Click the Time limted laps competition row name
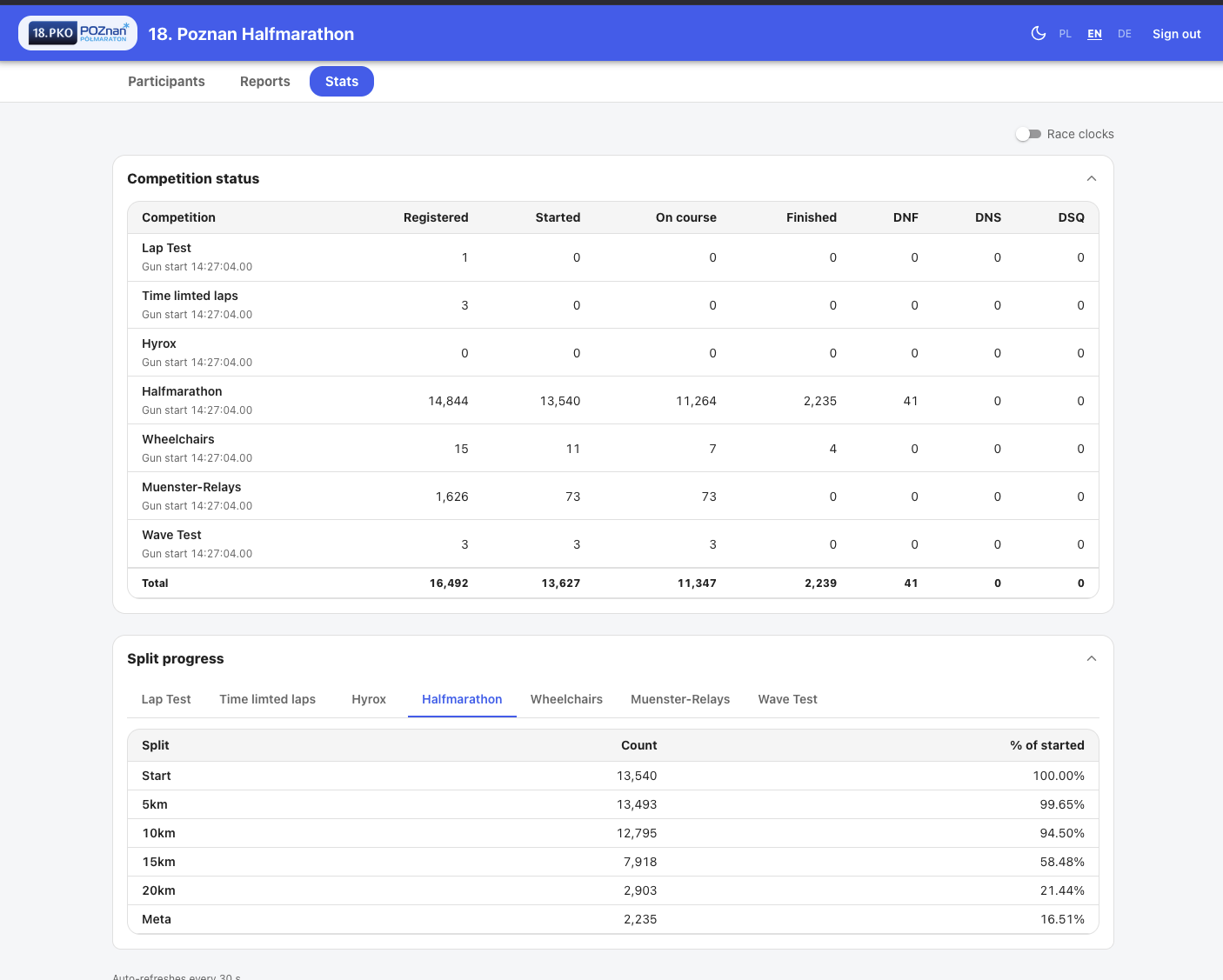Image resolution: width=1223 pixels, height=980 pixels. tap(190, 296)
